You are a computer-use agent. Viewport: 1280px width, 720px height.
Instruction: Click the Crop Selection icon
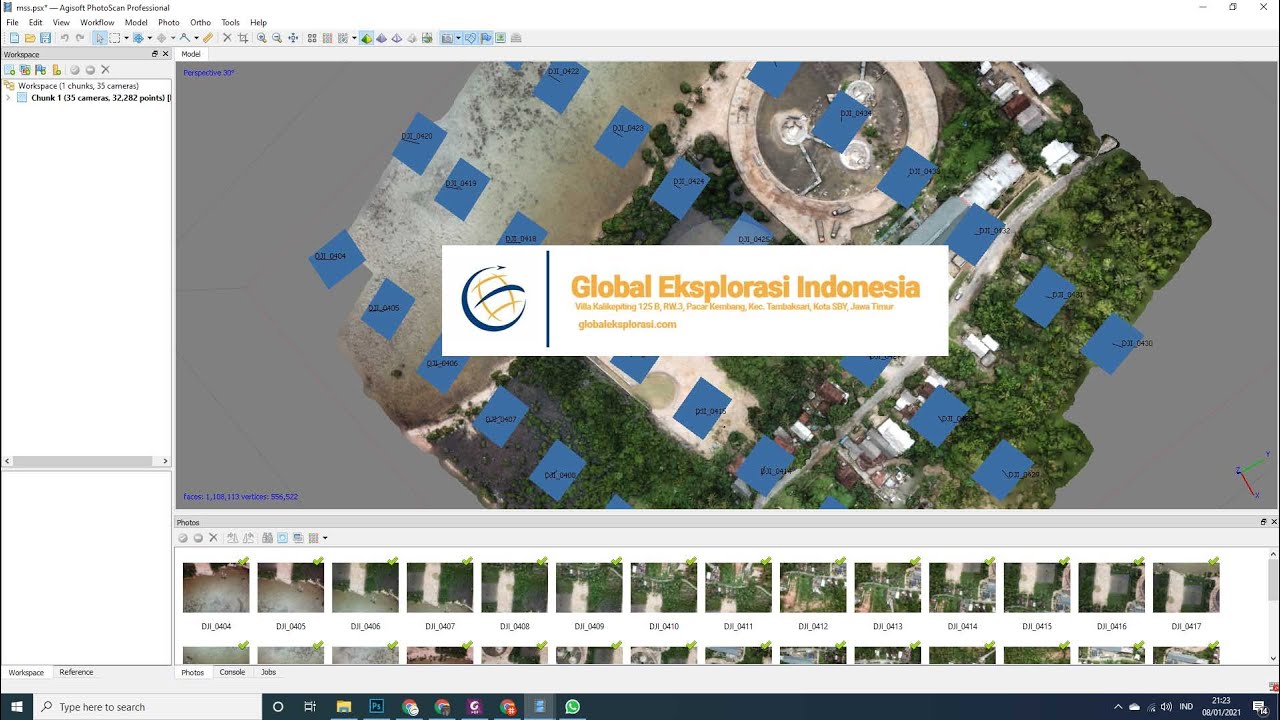pyautogui.click(x=243, y=38)
